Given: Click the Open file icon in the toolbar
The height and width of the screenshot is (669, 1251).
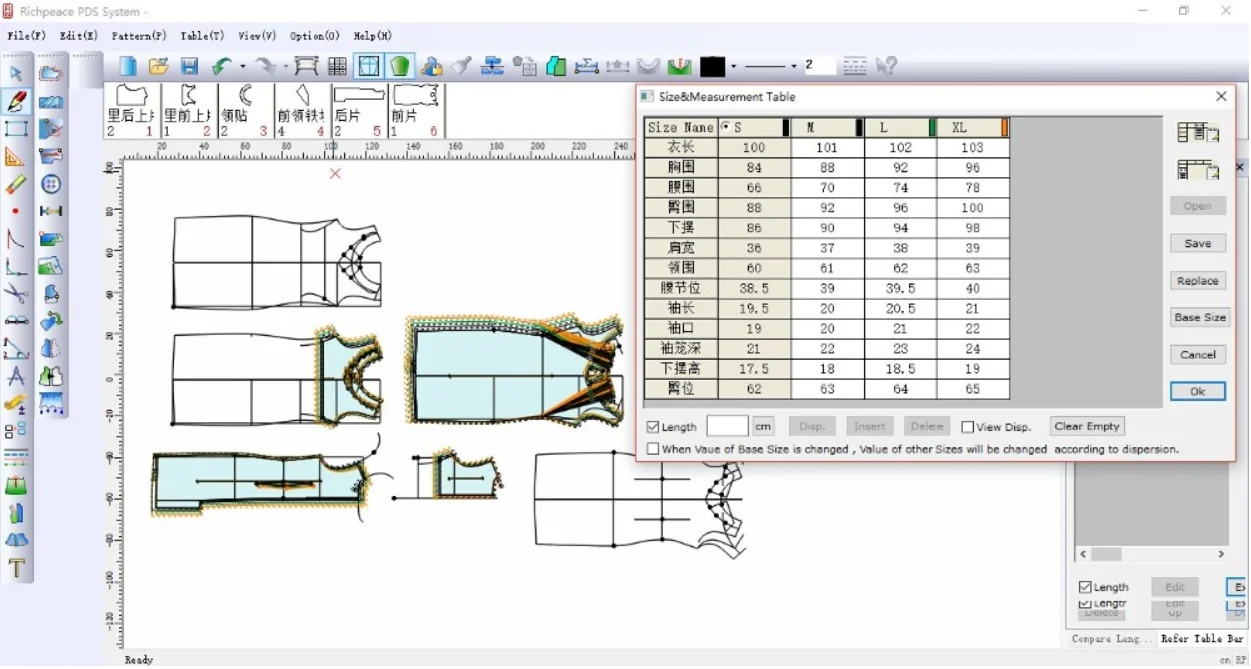Looking at the screenshot, I should pos(159,64).
